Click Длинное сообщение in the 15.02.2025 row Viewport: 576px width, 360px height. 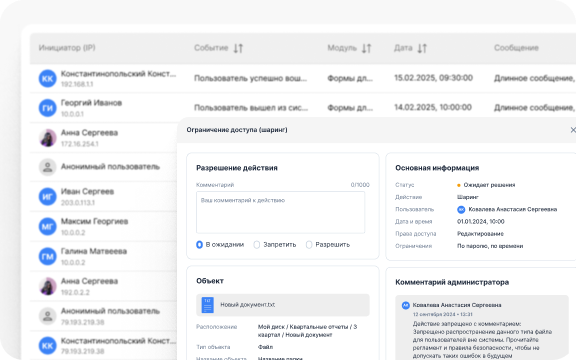534,78
